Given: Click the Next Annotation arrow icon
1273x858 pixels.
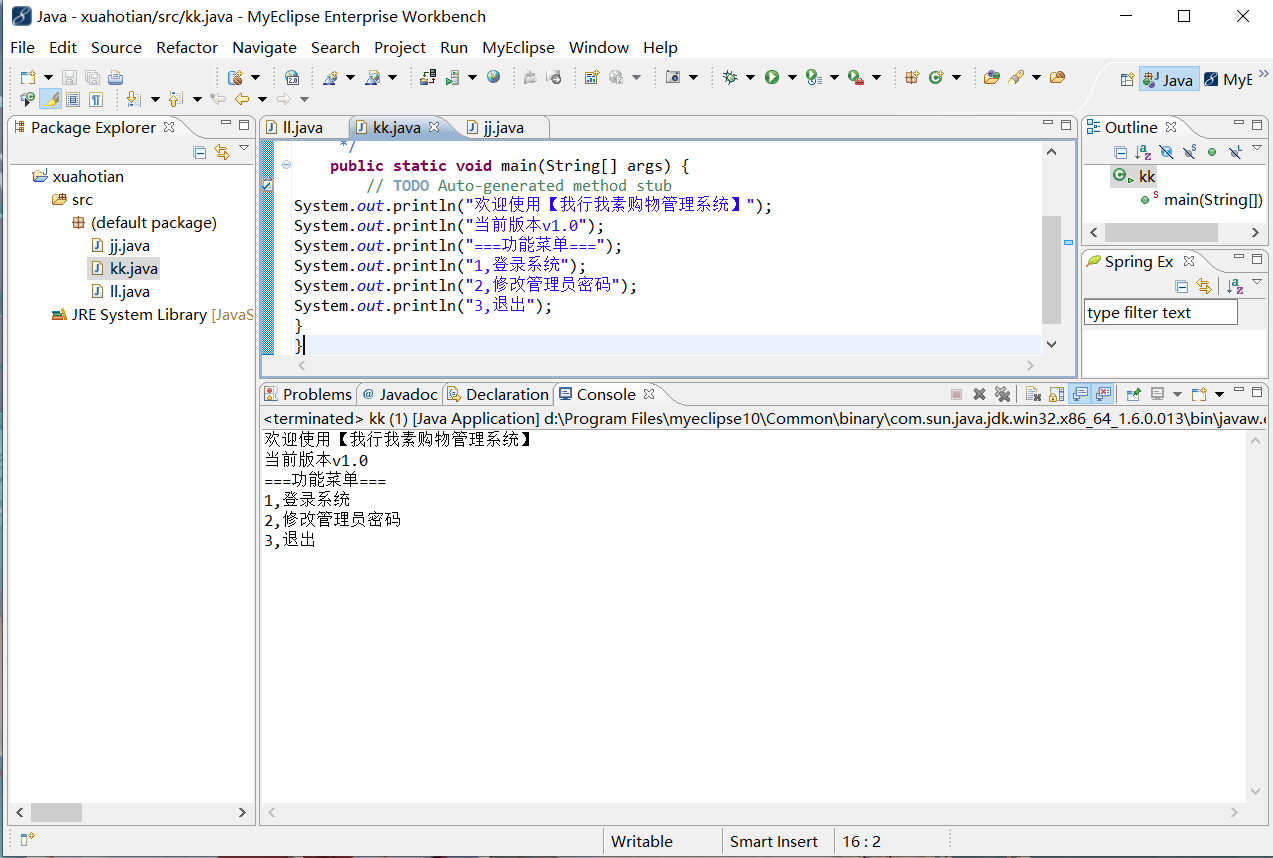Looking at the screenshot, I should click(133, 99).
